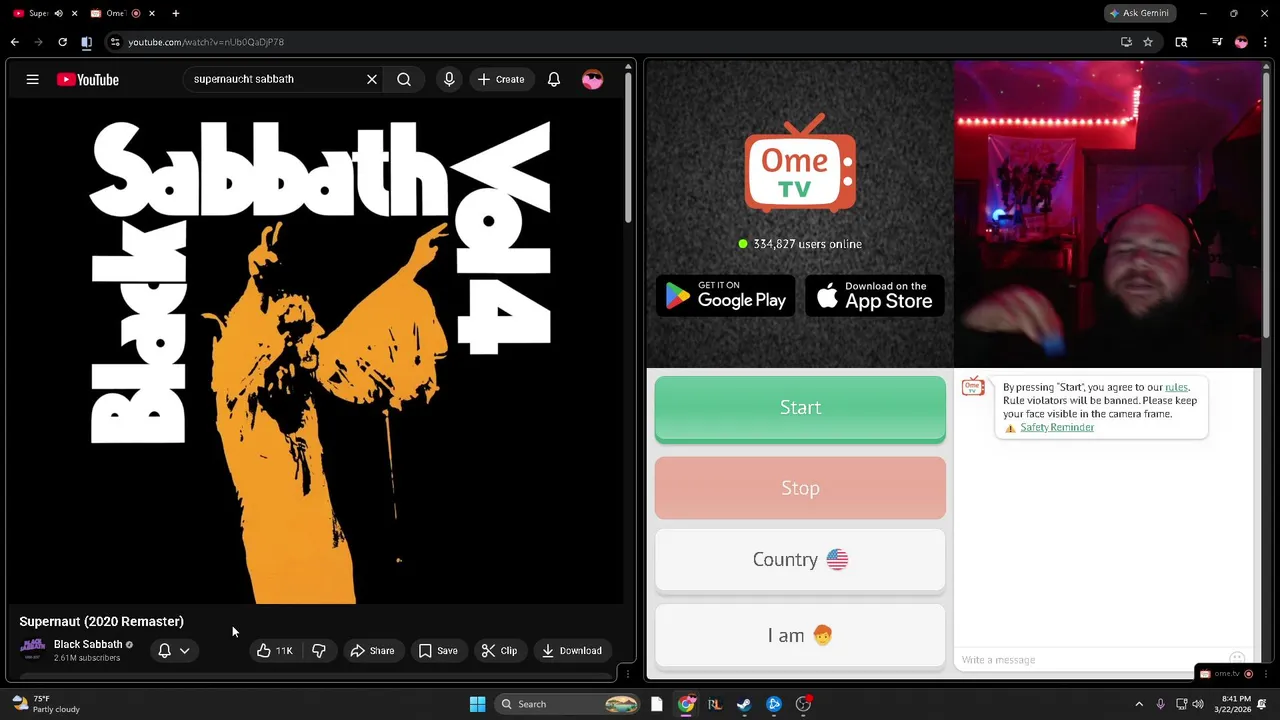The height and width of the screenshot is (720, 1280).
Task: Open the Chrome profile avatar
Action: point(1241,42)
